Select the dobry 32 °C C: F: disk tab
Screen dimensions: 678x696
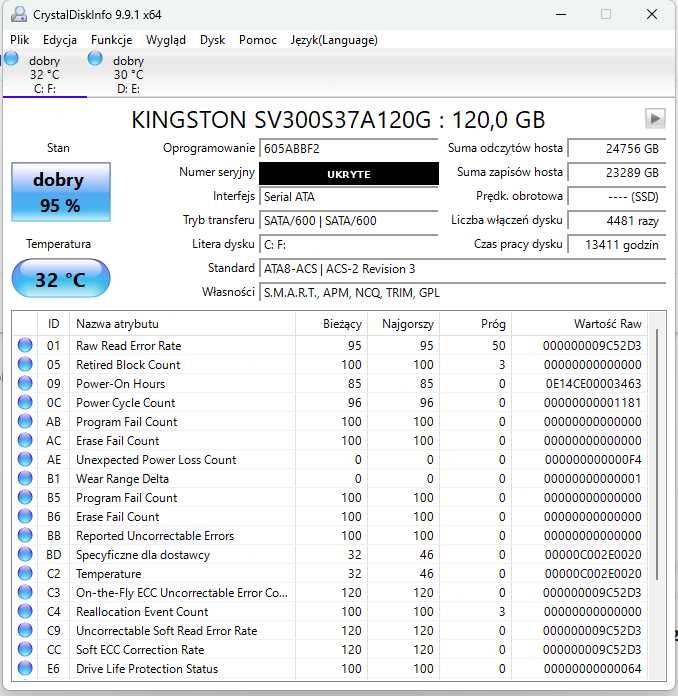[44, 74]
